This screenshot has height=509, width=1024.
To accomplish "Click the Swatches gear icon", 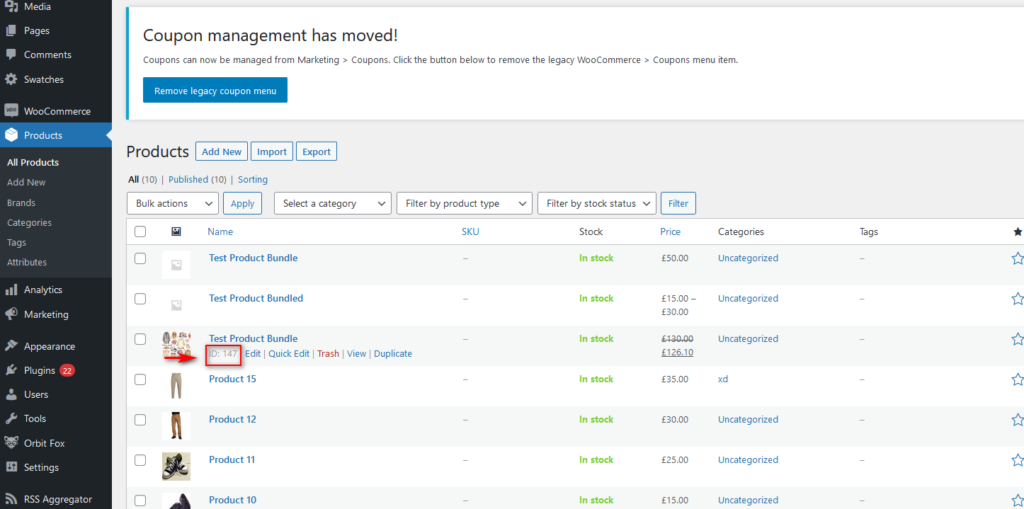I will (10, 80).
